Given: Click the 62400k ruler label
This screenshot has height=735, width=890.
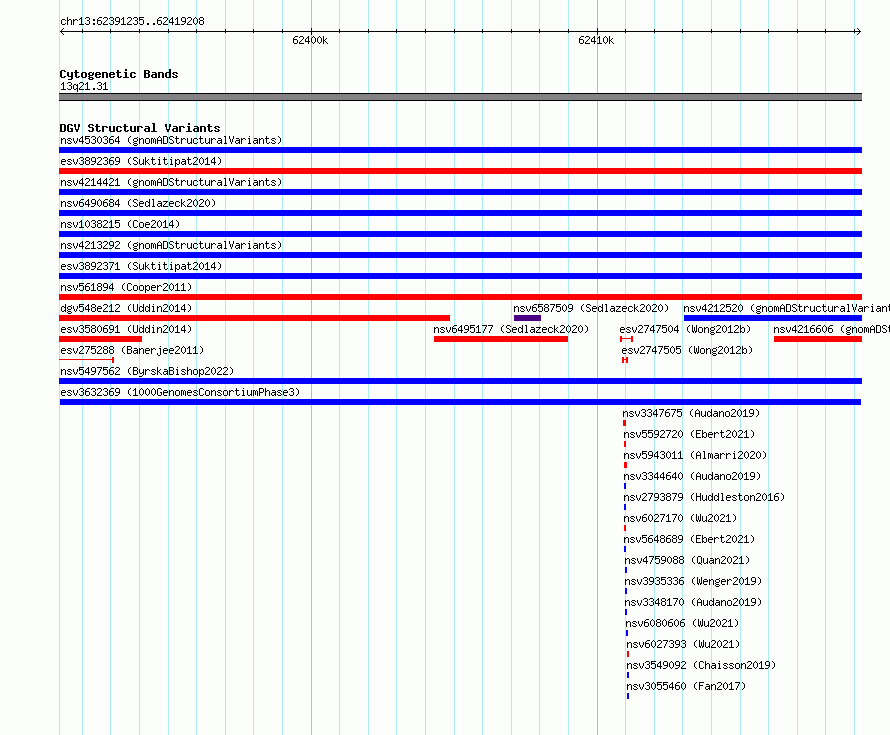Looking at the screenshot, I should click(x=310, y=40).
